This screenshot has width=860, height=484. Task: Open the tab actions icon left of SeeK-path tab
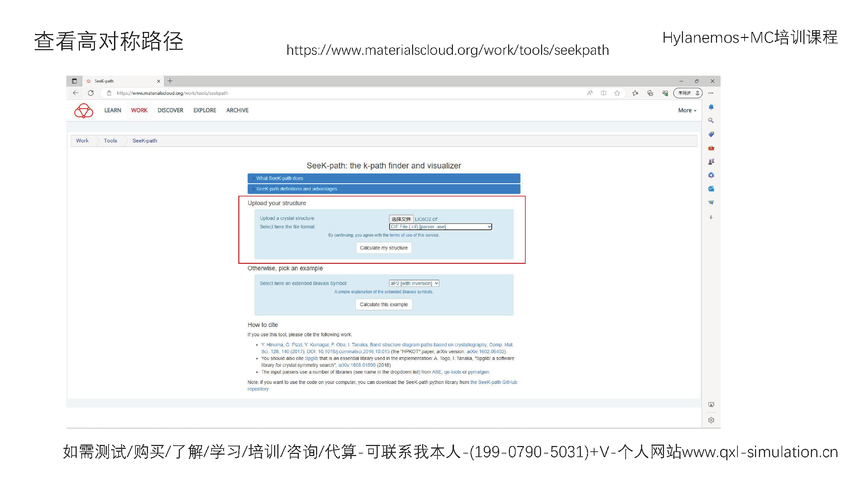74,81
